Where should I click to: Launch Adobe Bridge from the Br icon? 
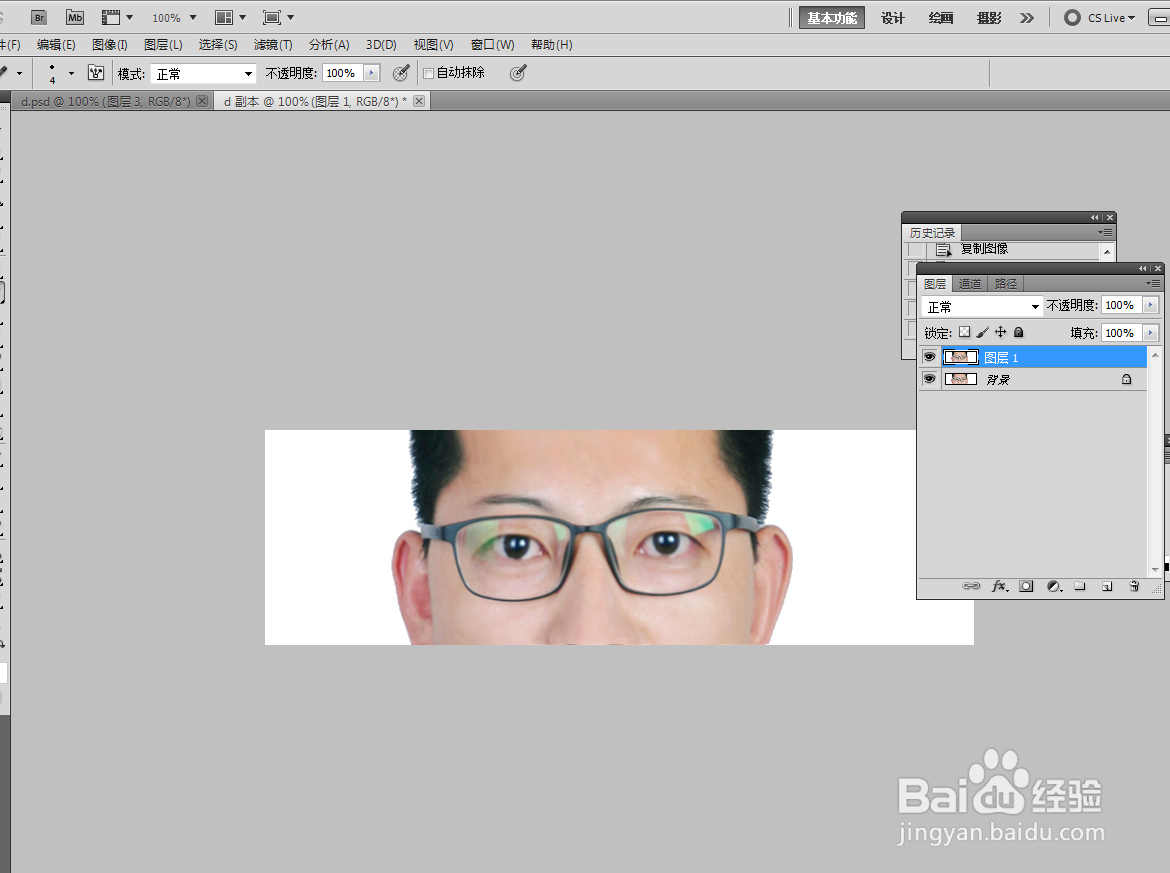tap(39, 17)
